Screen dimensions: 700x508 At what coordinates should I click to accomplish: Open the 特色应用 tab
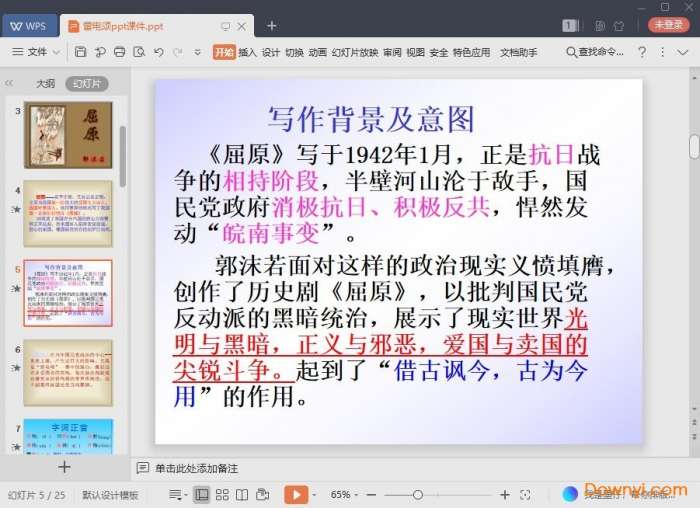(x=471, y=52)
